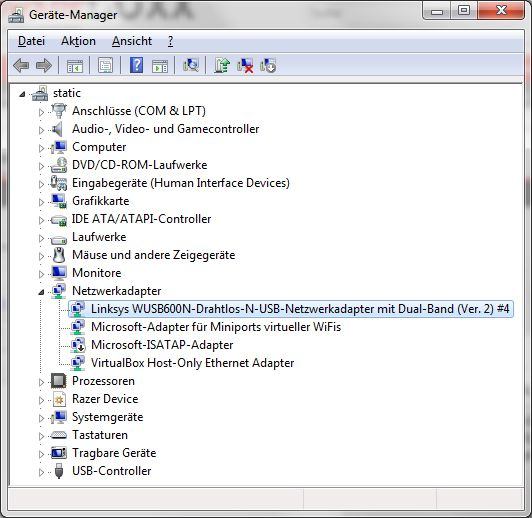Expand the Laufwerke category arrow

pos(41,238)
